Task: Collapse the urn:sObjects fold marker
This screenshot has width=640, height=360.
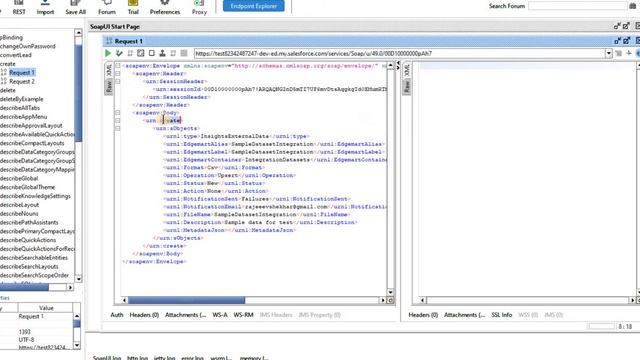Action: (x=118, y=128)
